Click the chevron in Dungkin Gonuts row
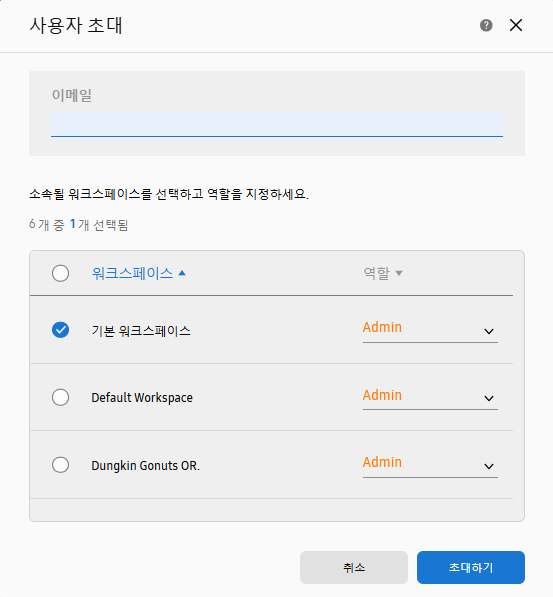The width and height of the screenshot is (553, 597). (x=489, y=466)
